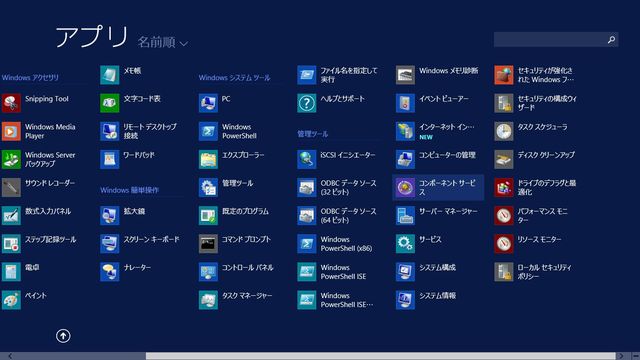640x360 pixels.
Task: Launch サーバー マネージャー icon
Action: click(x=405, y=216)
